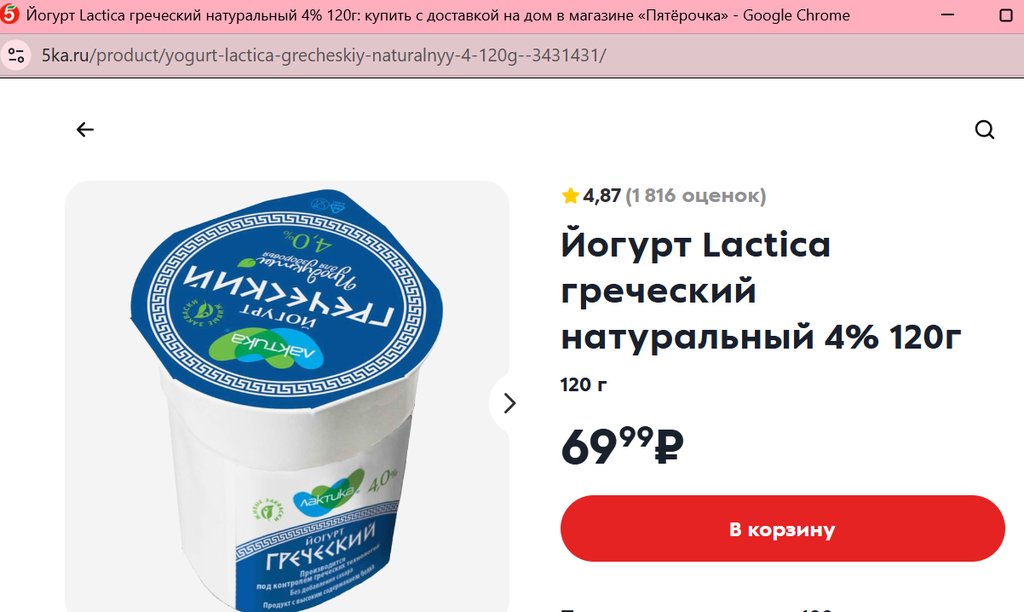The width and height of the screenshot is (1024, 612).
Task: Minimize the Chrome window
Action: 948,14
